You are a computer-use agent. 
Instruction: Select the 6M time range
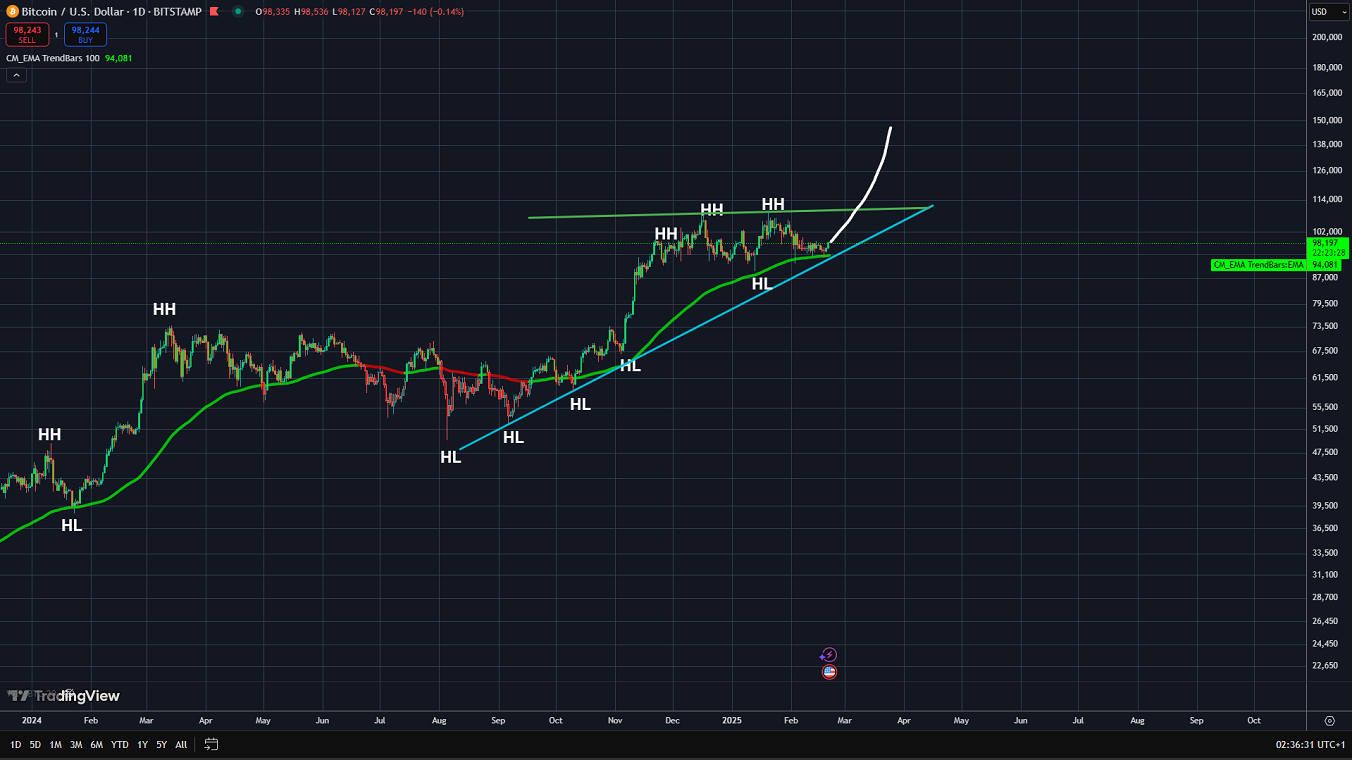click(96, 745)
